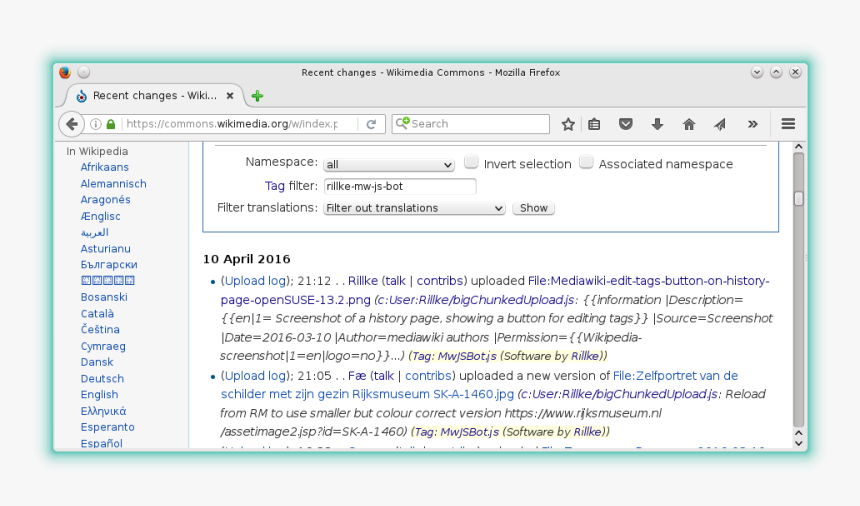Switch to Čeština Wikipedia
This screenshot has height=506, width=860.
(x=100, y=329)
